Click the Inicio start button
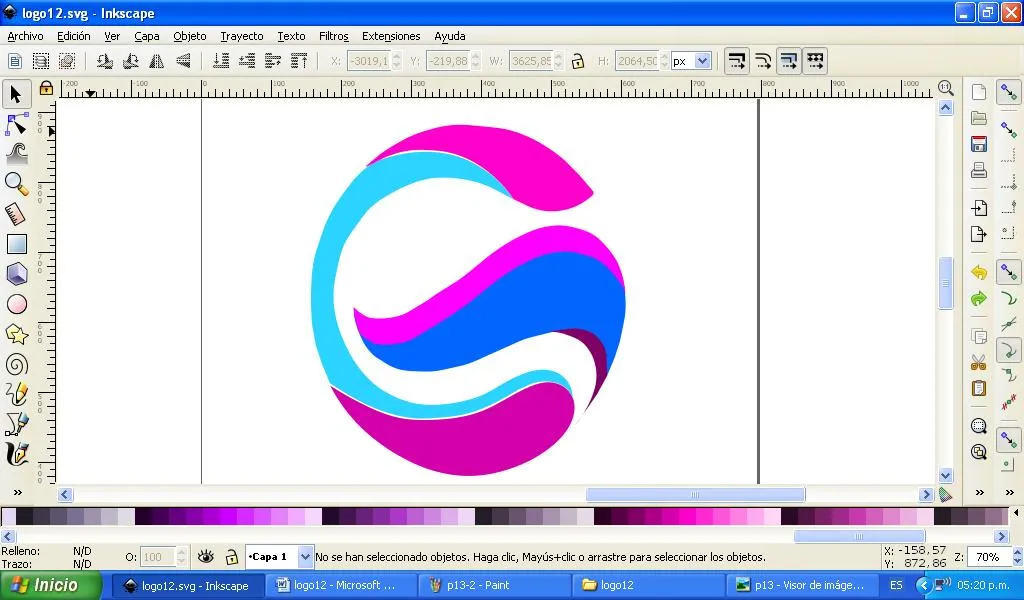 click(x=51, y=585)
